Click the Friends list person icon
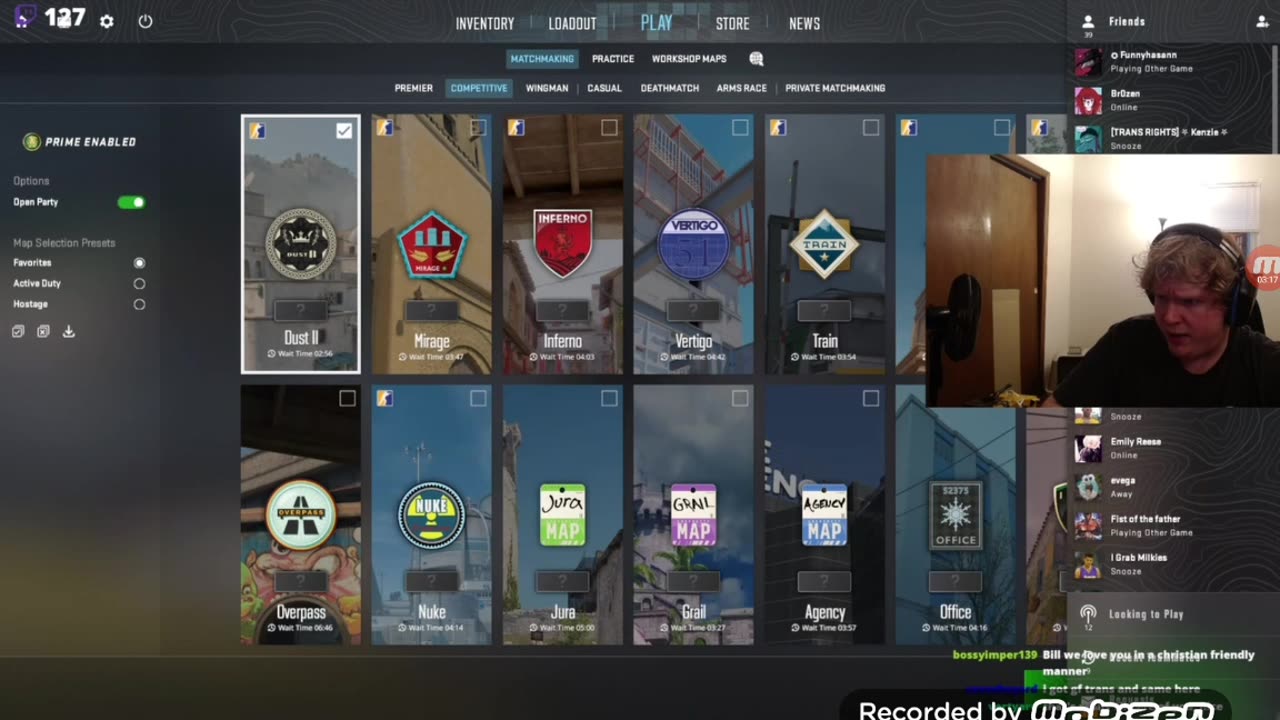1280x720 pixels. pos(1088,21)
